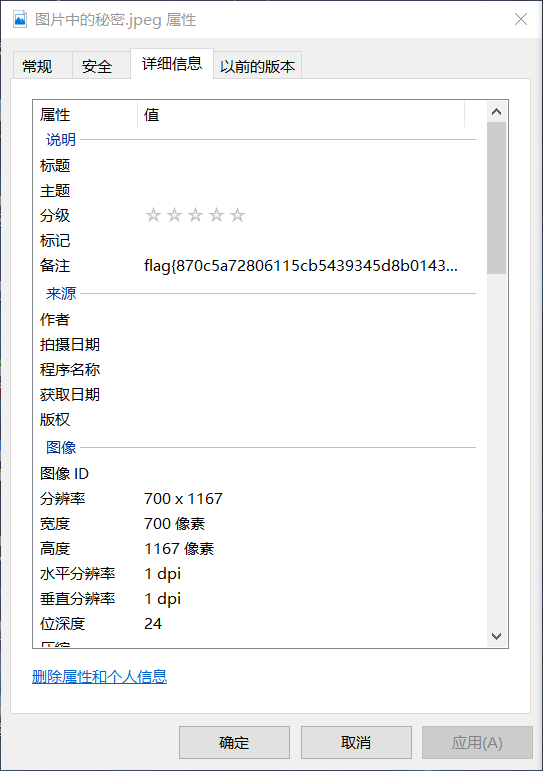This screenshot has height=771, width=543.
Task: Click the 说明 section heading
Action: 61,140
